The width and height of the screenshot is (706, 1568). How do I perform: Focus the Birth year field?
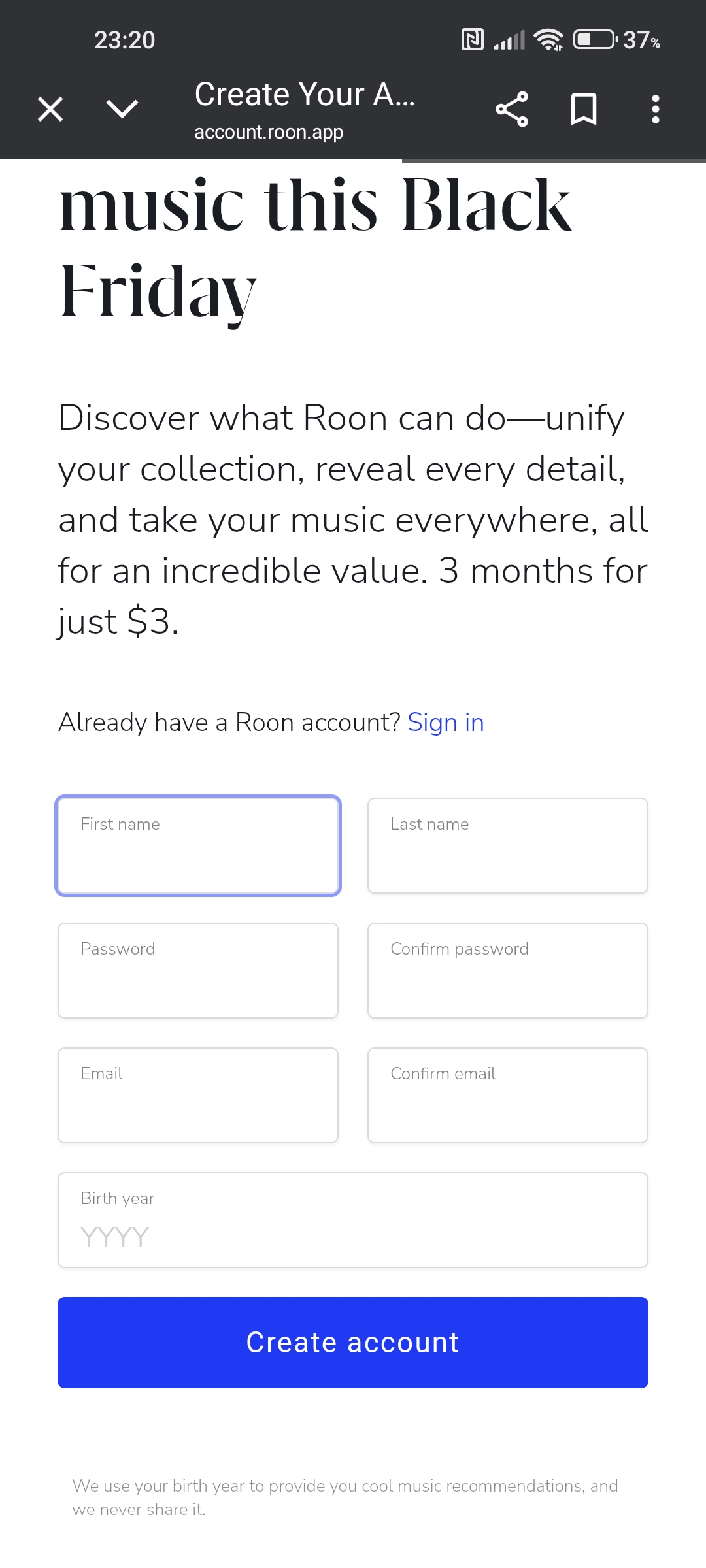click(353, 1220)
